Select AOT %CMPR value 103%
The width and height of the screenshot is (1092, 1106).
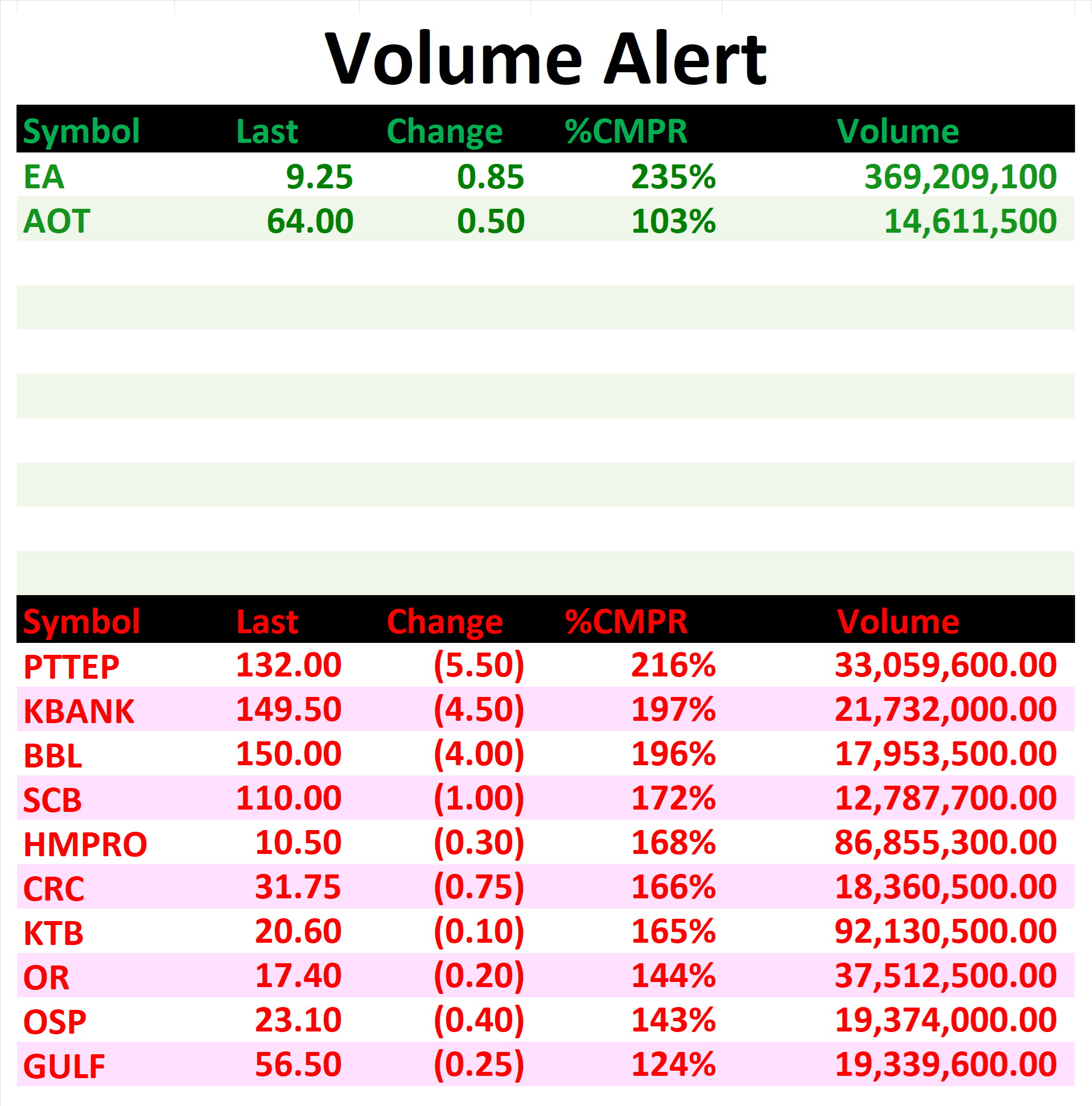(673, 221)
